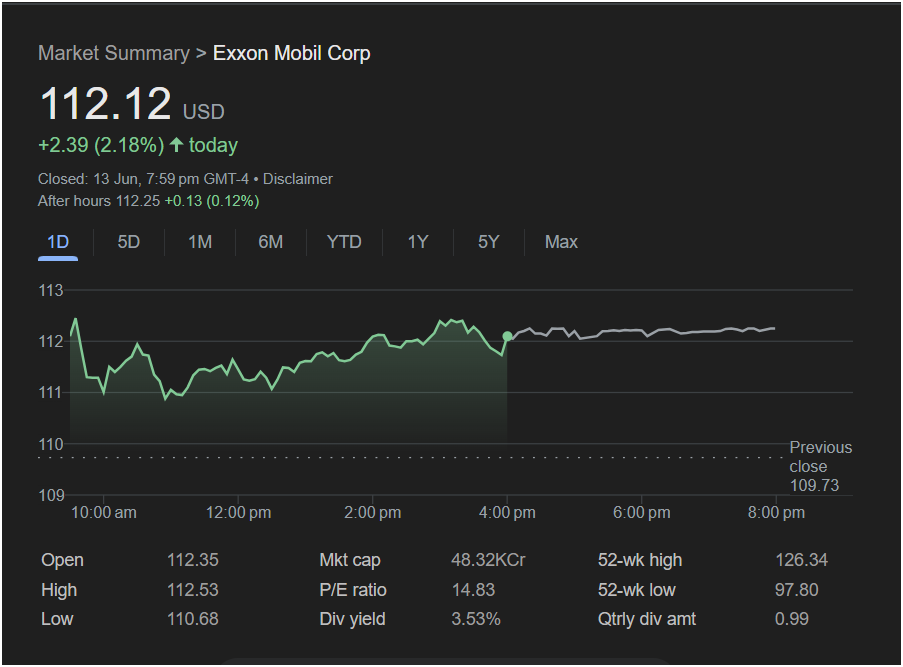The image size is (903, 667).
Task: Click the 52-wk low value 97.80
Action: pyautogui.click(x=796, y=590)
